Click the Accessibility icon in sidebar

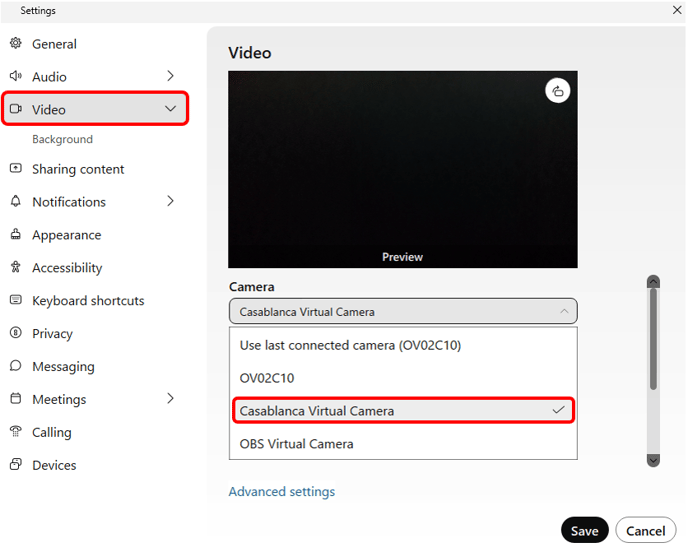(x=15, y=268)
